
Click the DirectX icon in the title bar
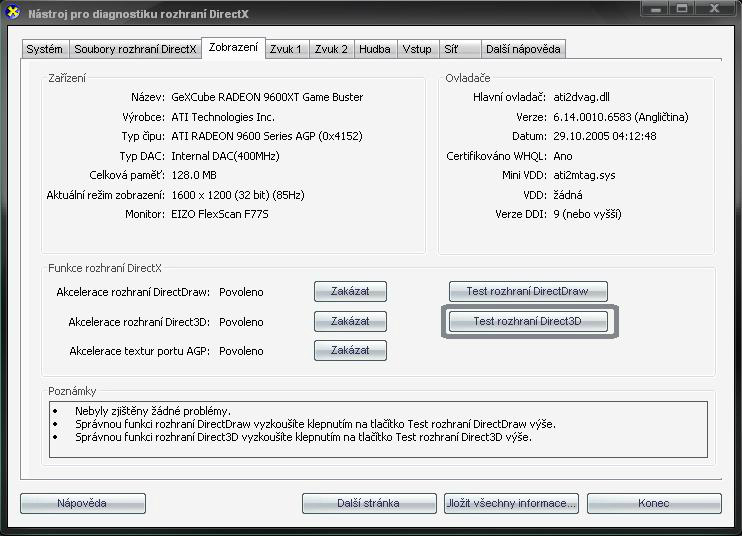coord(14,14)
